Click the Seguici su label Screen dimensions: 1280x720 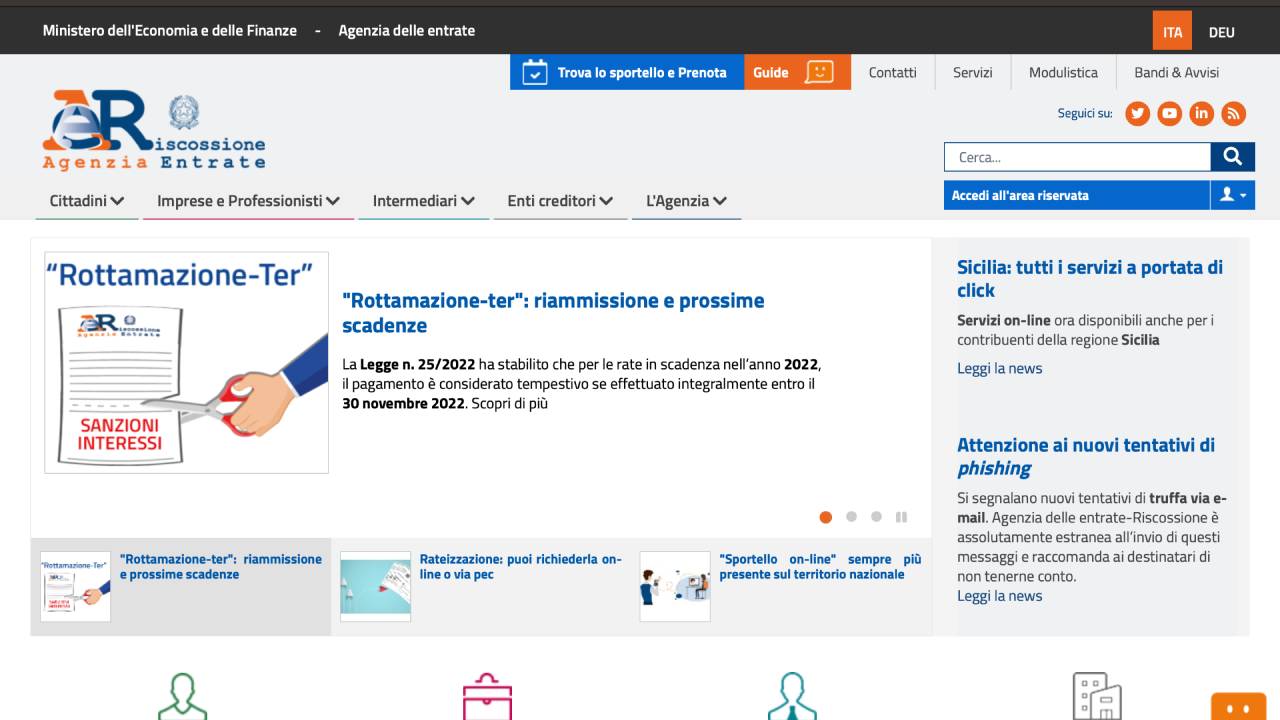pos(1085,113)
